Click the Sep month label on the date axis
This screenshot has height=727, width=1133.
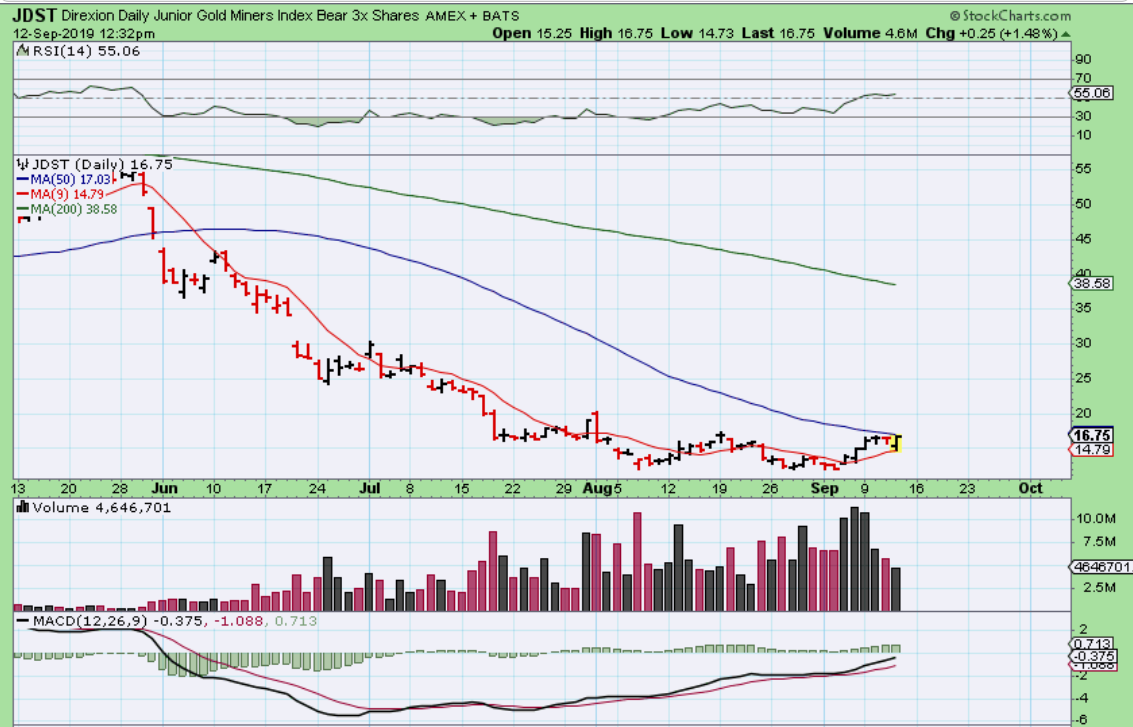tap(824, 488)
